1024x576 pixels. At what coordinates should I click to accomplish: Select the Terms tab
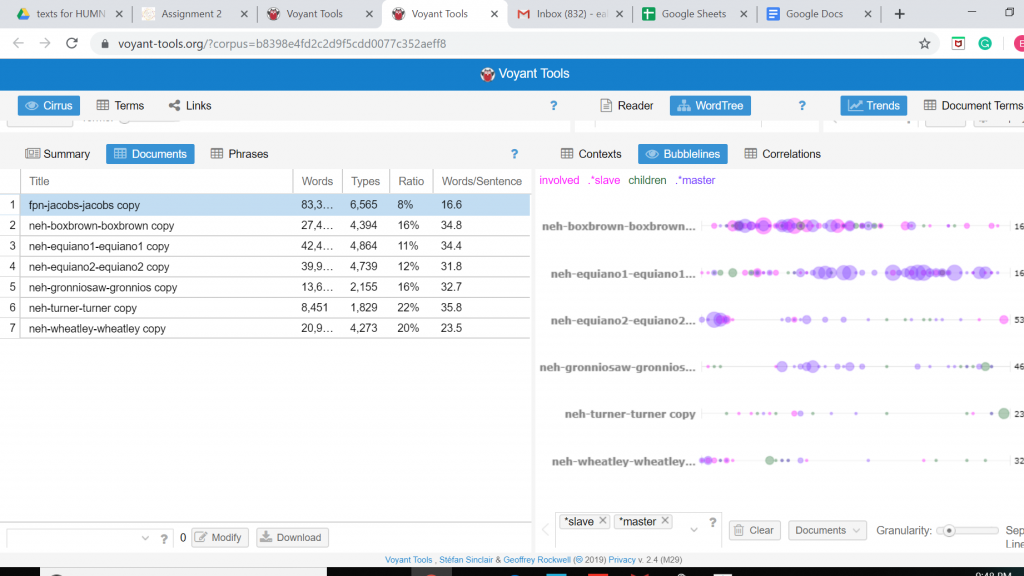(120, 106)
